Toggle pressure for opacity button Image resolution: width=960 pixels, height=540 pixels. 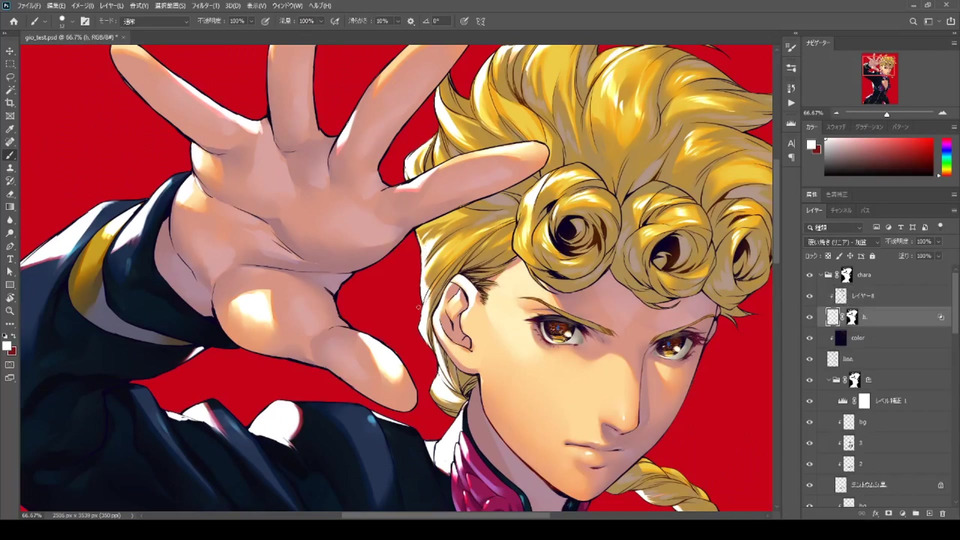(x=265, y=21)
